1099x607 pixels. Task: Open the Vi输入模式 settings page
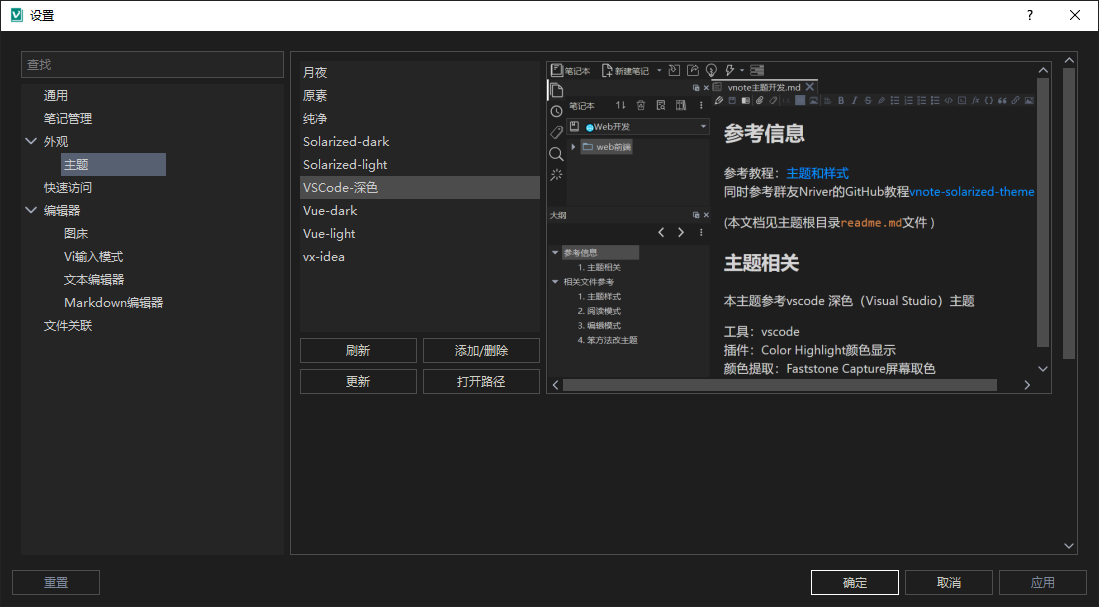[93, 257]
